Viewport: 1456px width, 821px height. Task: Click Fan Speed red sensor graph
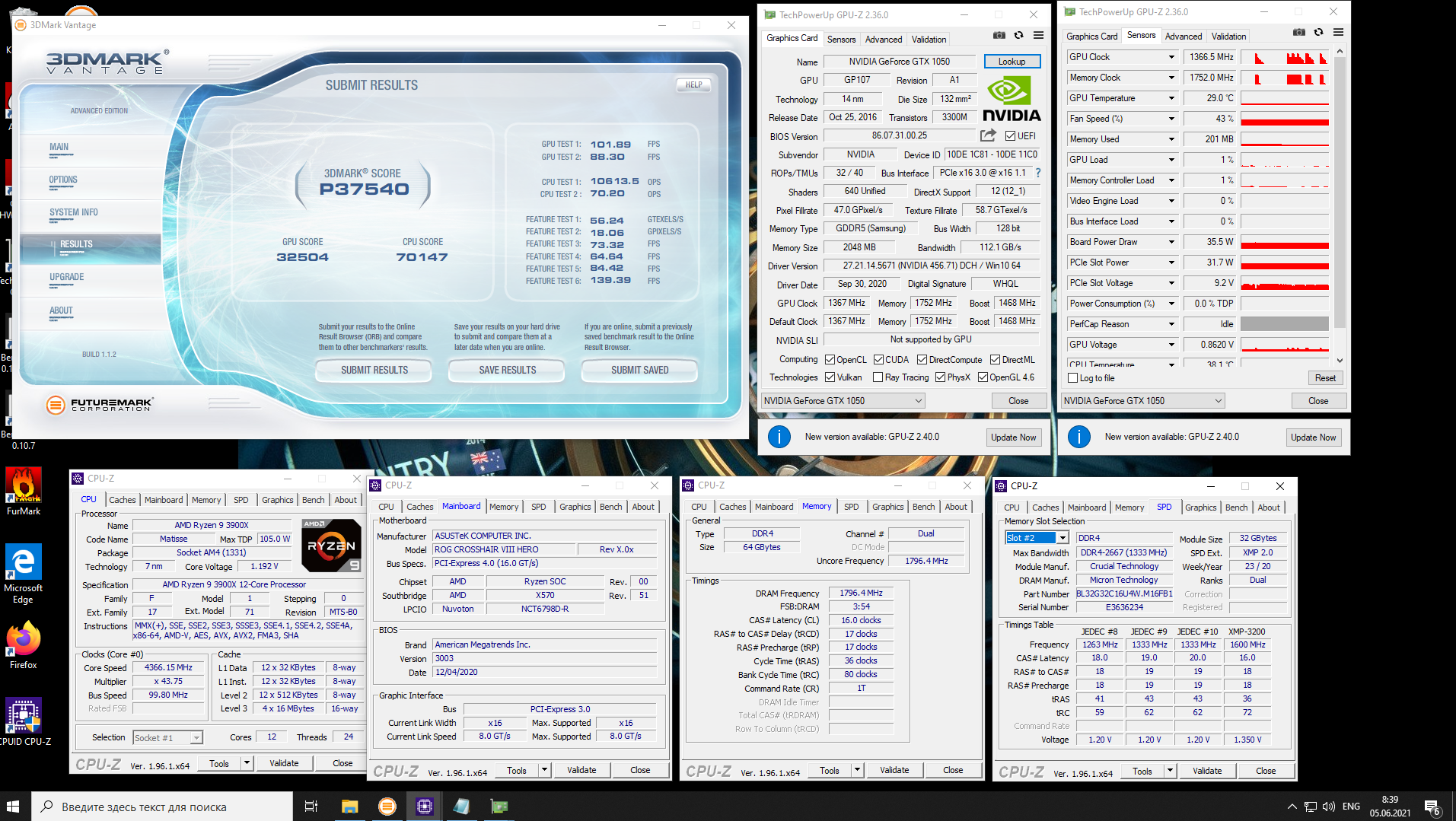(1285, 119)
